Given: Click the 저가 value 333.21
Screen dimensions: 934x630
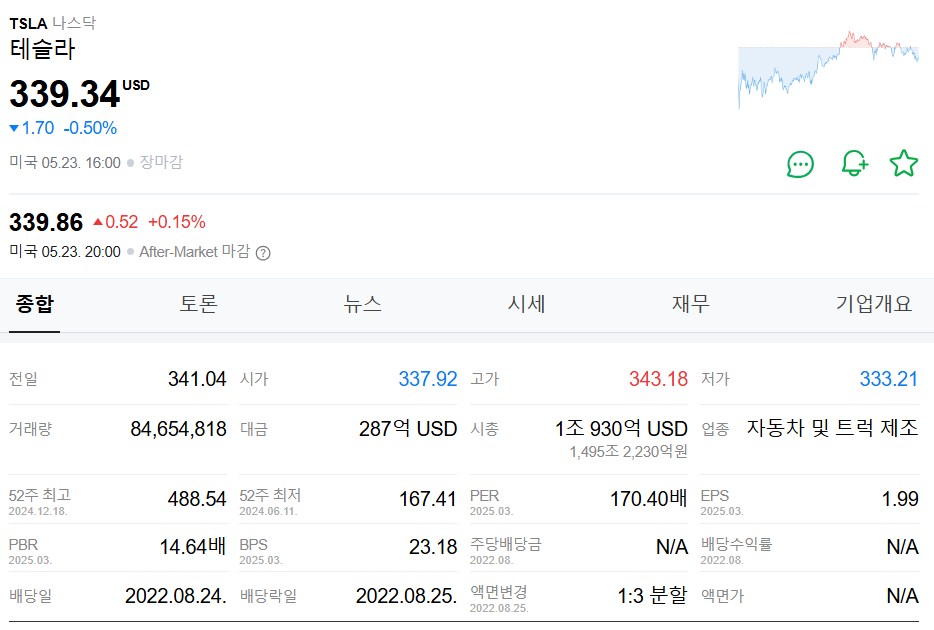Looking at the screenshot, I should pyautogui.click(x=889, y=379).
